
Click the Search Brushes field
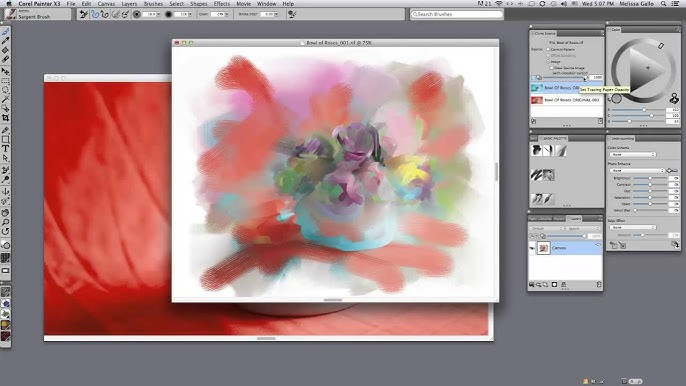pyautogui.click(x=457, y=14)
